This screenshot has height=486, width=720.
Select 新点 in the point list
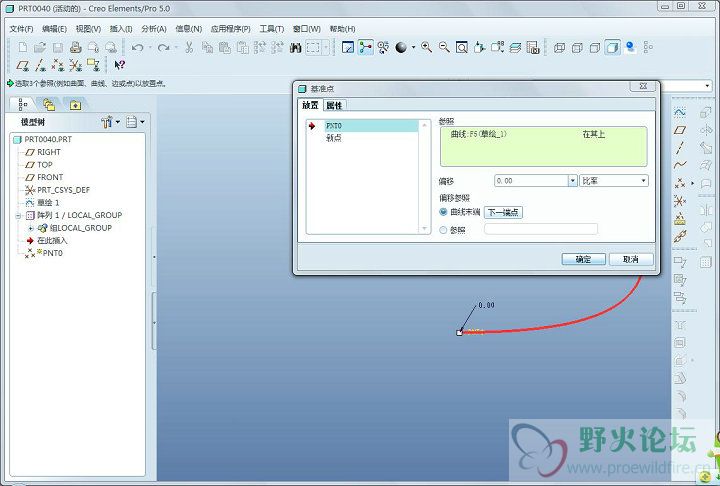click(x=334, y=138)
